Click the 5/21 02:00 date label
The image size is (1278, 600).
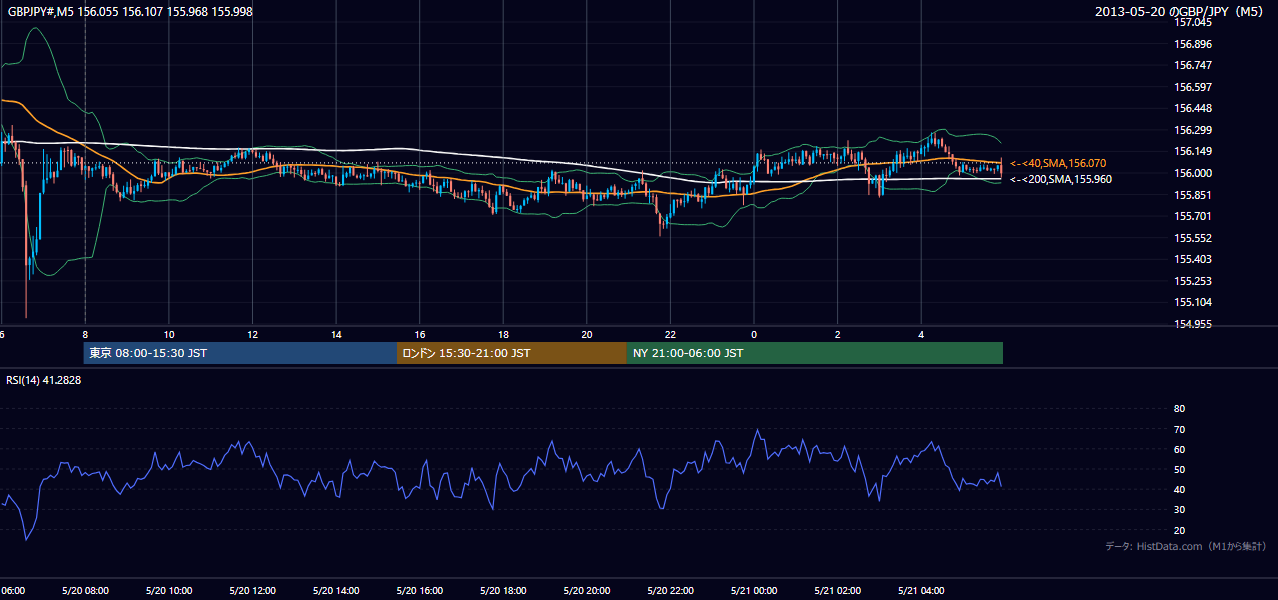[837, 590]
